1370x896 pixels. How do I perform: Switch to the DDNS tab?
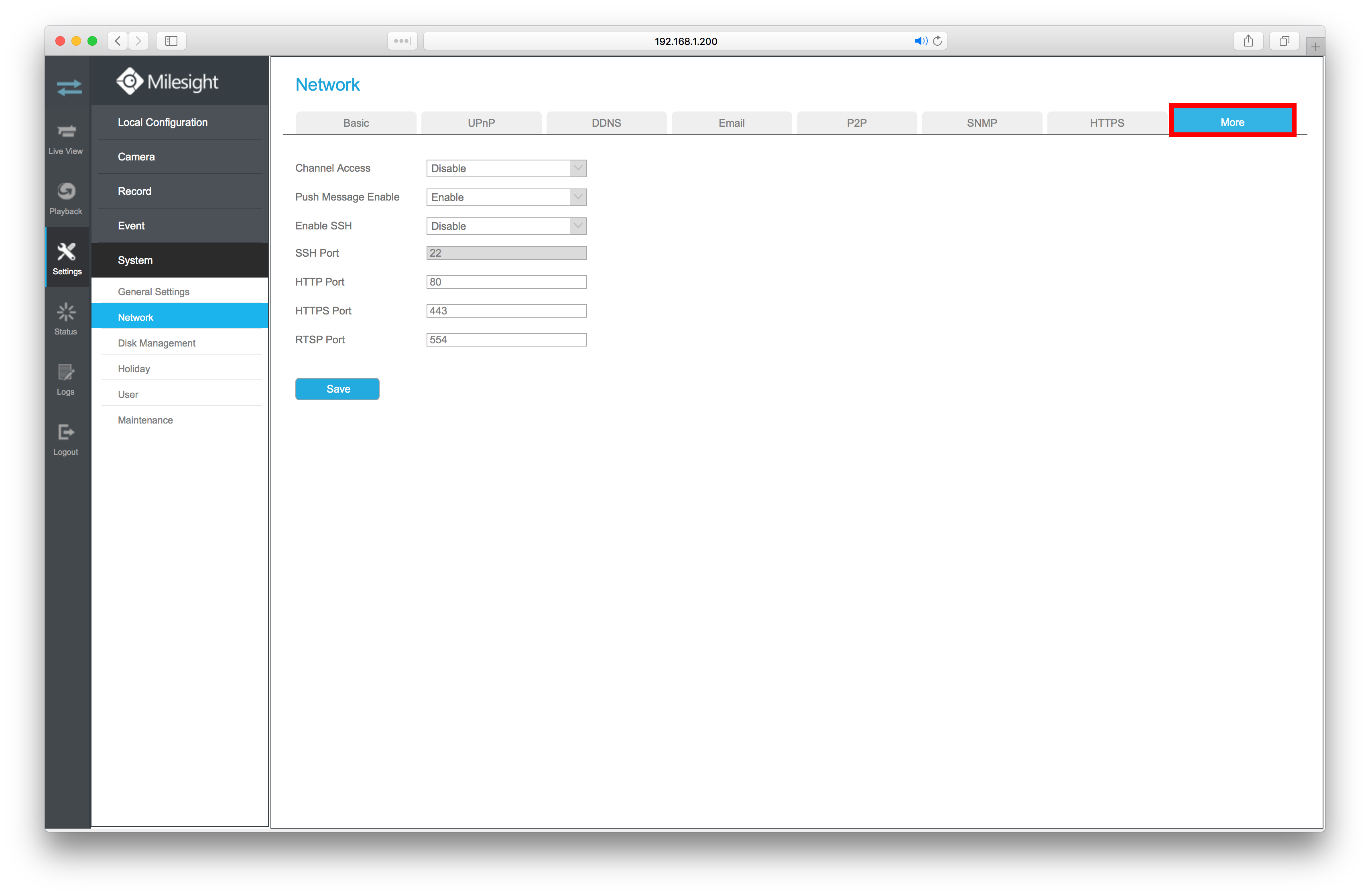606,123
